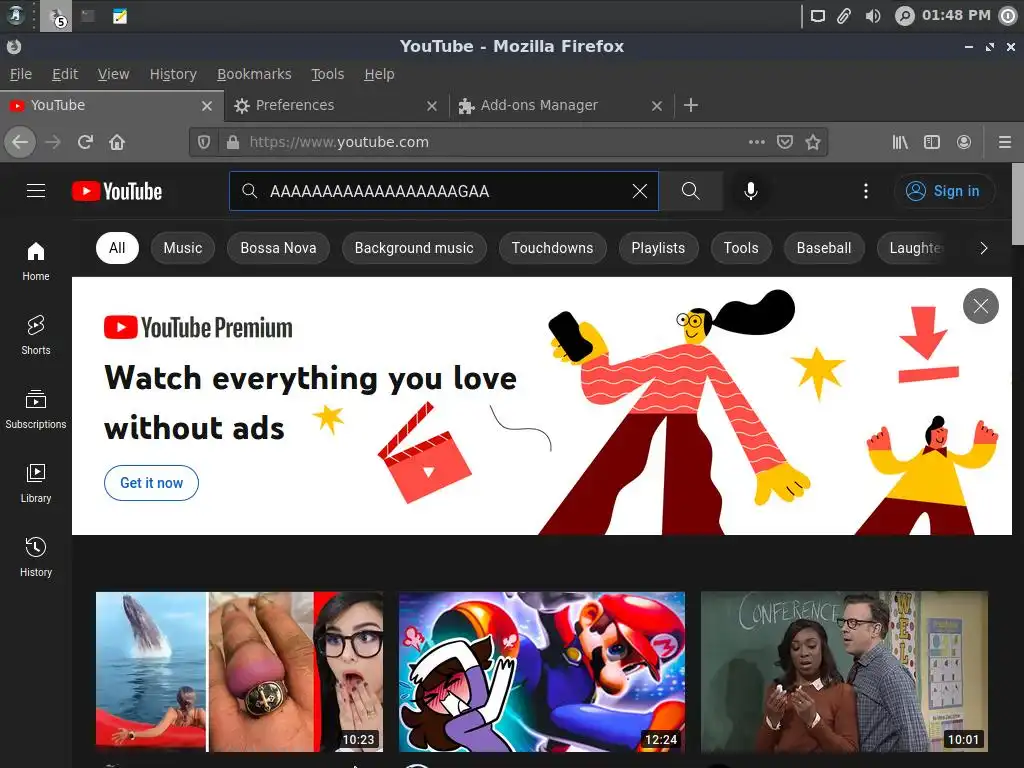Open the Help menu
Screen dimensions: 1024x768
click(379, 74)
